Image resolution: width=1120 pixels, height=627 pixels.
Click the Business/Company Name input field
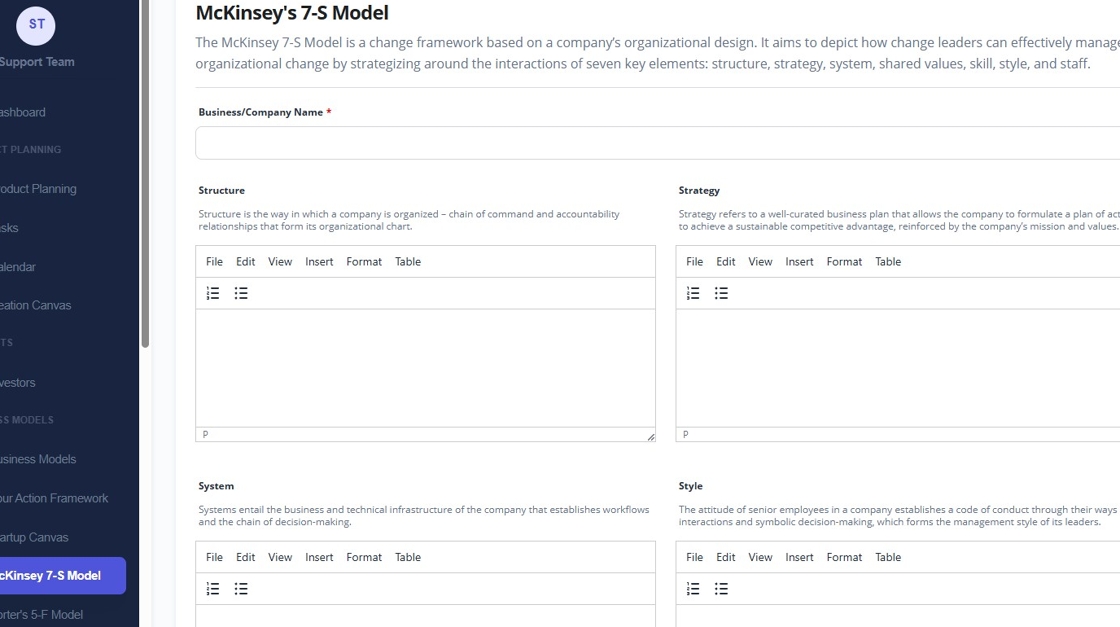pos(657,143)
